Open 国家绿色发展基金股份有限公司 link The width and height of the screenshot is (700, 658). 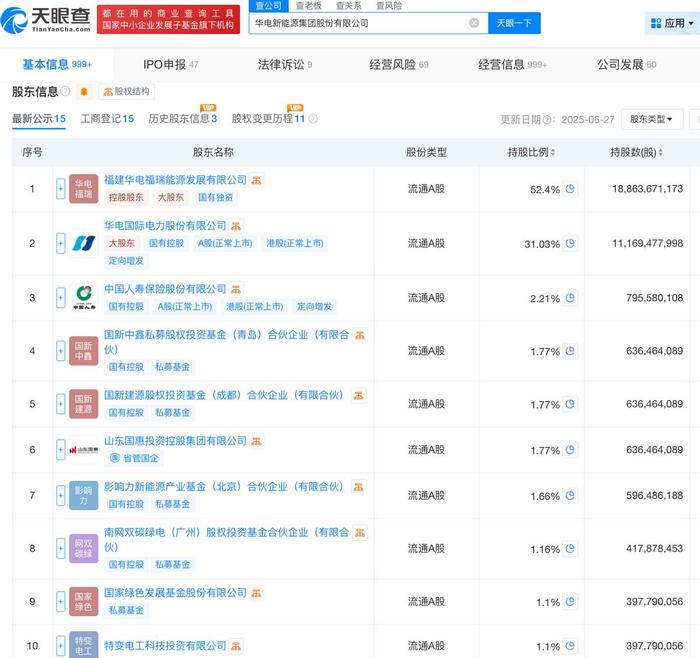[175, 592]
